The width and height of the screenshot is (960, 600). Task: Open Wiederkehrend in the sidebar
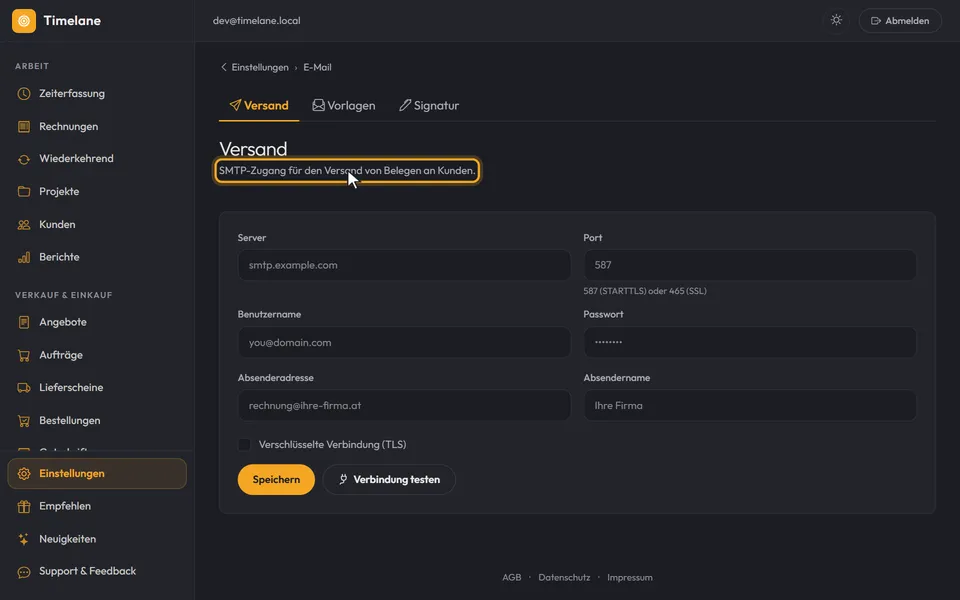tap(97, 159)
